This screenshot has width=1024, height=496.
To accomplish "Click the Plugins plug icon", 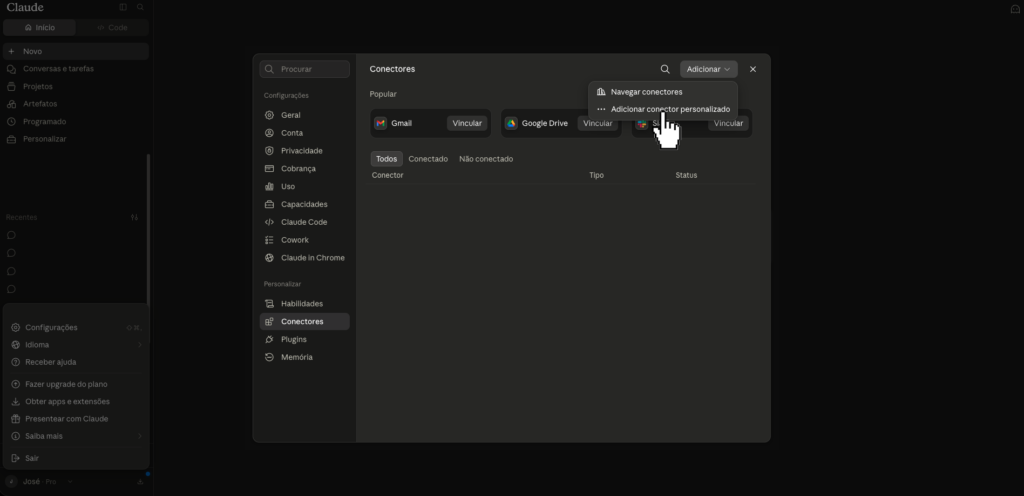I will 269,339.
